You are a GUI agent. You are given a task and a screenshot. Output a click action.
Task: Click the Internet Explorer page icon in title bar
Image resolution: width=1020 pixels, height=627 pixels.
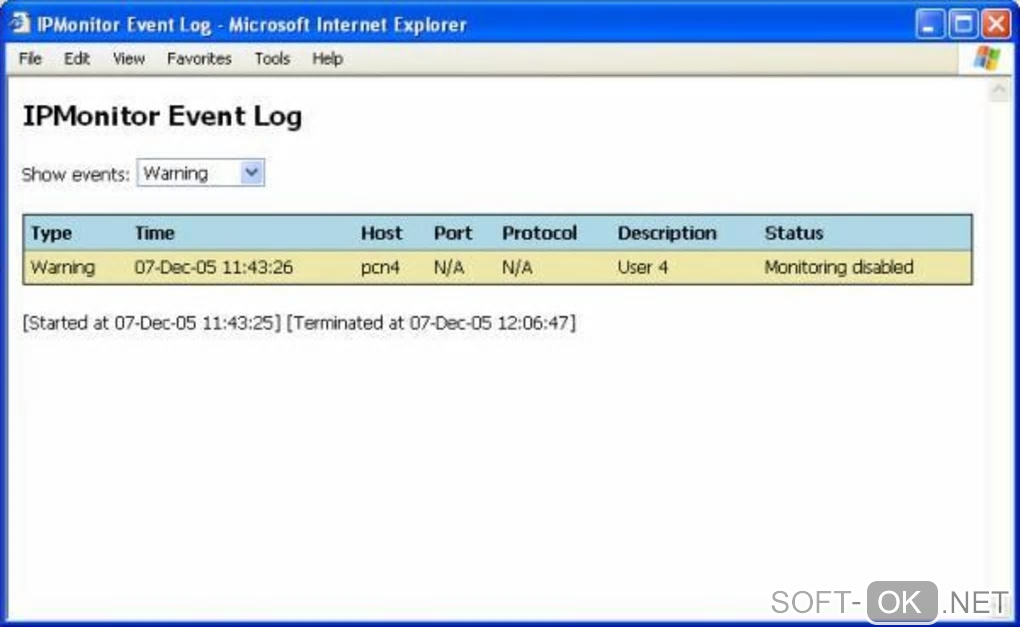pos(20,24)
